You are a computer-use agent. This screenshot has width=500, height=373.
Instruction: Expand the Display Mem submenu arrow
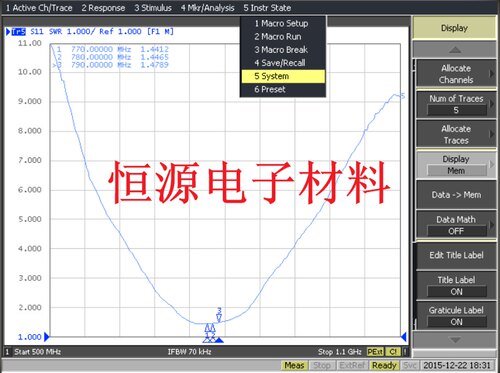pyautogui.click(x=492, y=164)
